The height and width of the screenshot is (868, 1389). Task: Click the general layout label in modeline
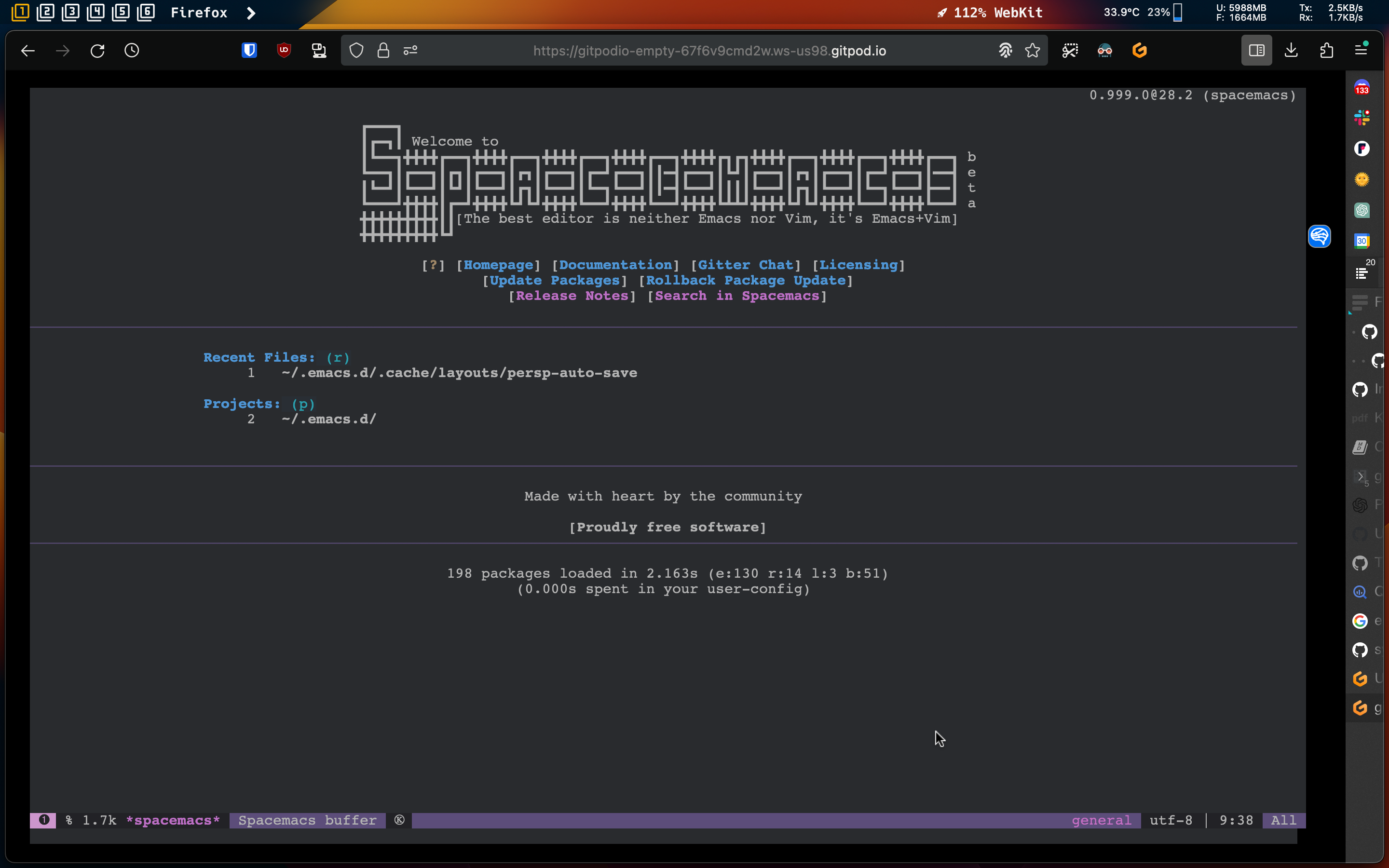(x=1102, y=820)
